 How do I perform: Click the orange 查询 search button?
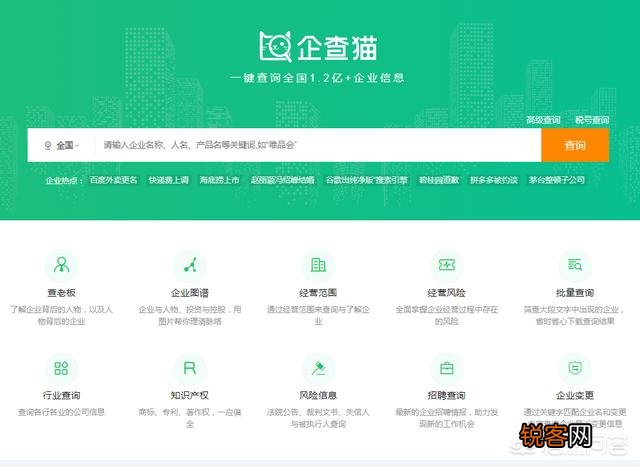(x=575, y=145)
